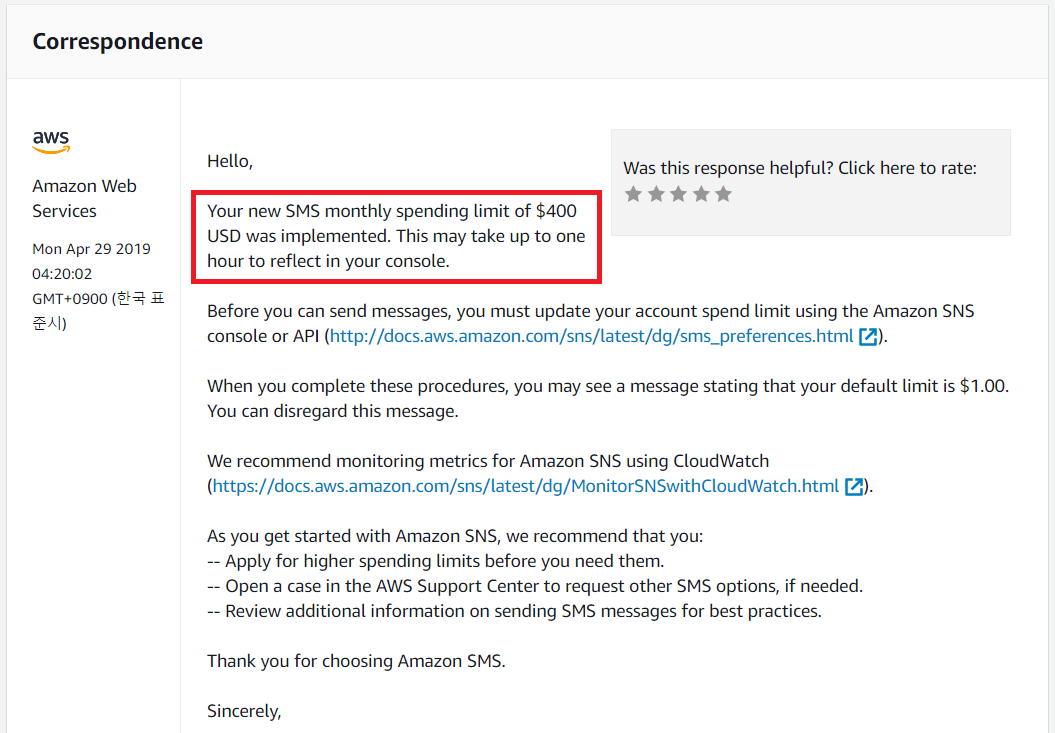Click the Correspondence heading
The height and width of the screenshot is (733, 1055).
coord(117,42)
